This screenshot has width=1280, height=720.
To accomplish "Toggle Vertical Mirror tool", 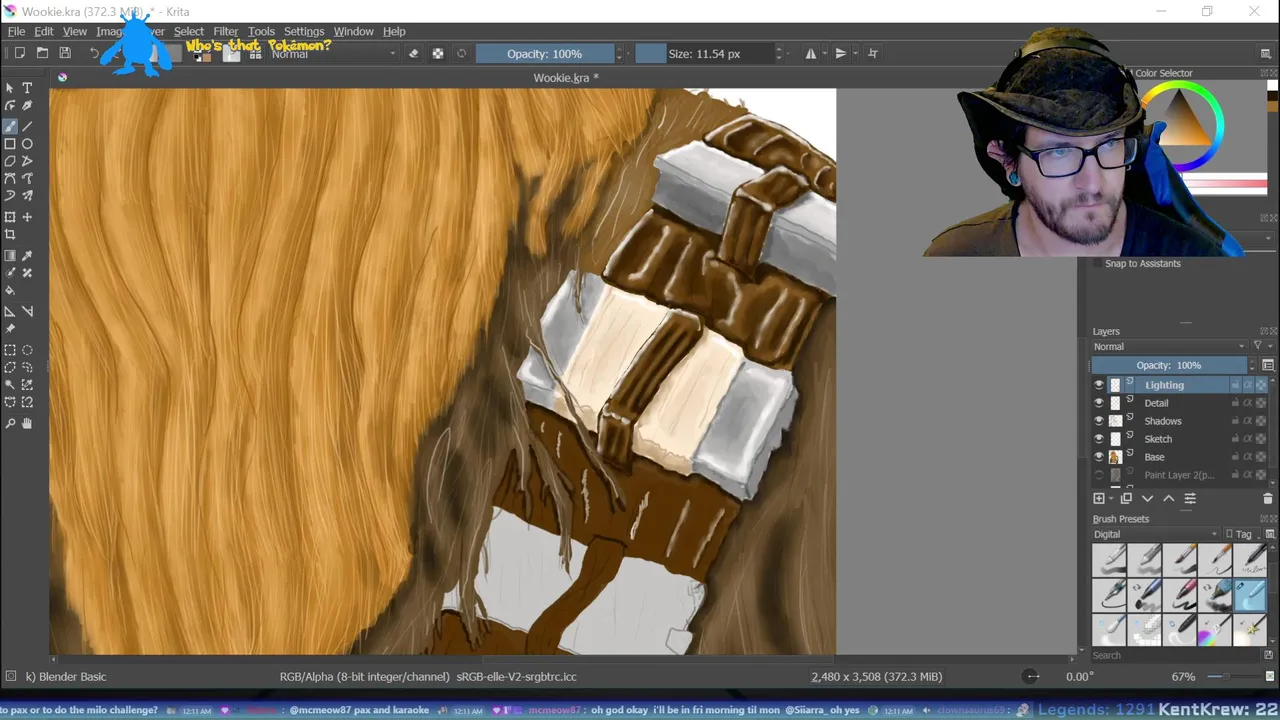I will pos(841,54).
